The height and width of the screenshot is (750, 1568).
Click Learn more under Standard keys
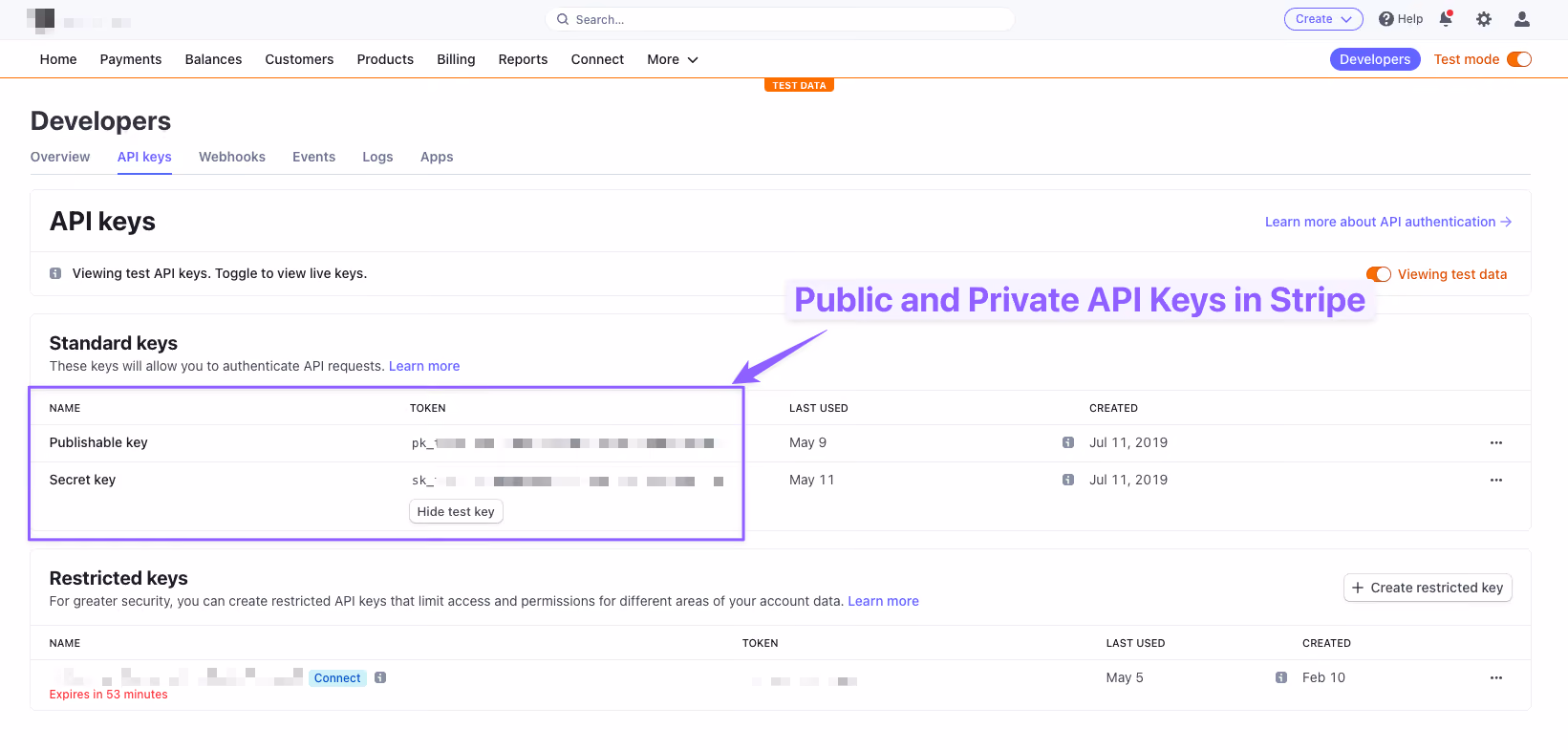(424, 366)
